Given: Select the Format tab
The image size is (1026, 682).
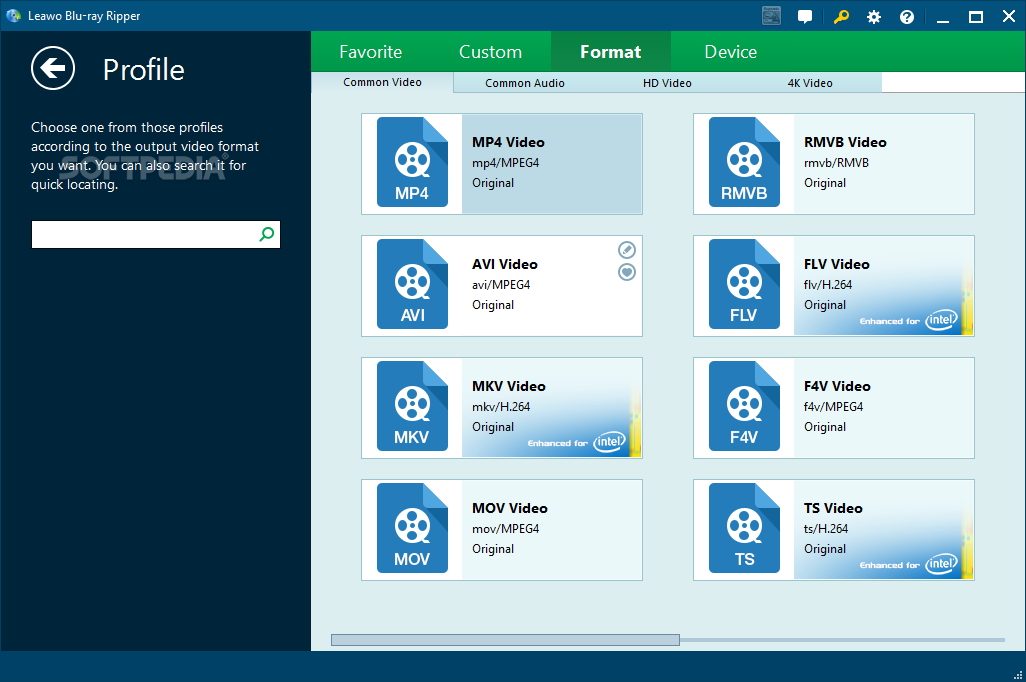Looking at the screenshot, I should tap(610, 52).
